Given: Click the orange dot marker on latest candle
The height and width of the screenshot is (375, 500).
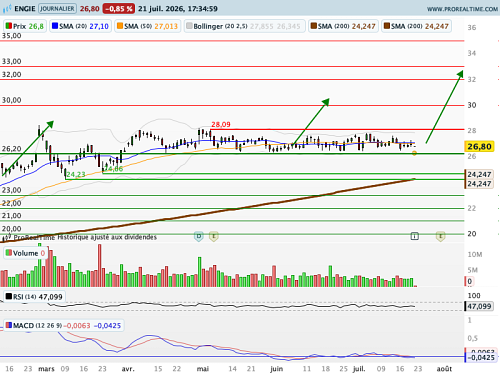Looking at the screenshot, I should (414, 153).
